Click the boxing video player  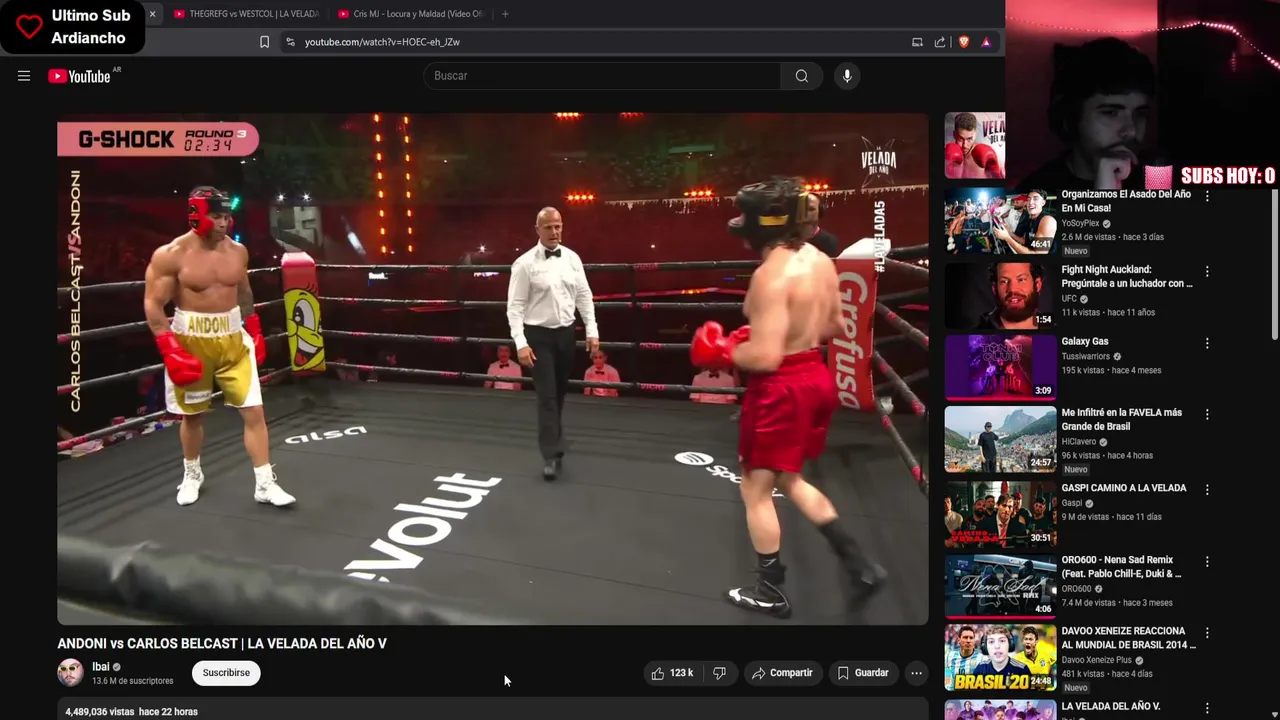coord(493,369)
